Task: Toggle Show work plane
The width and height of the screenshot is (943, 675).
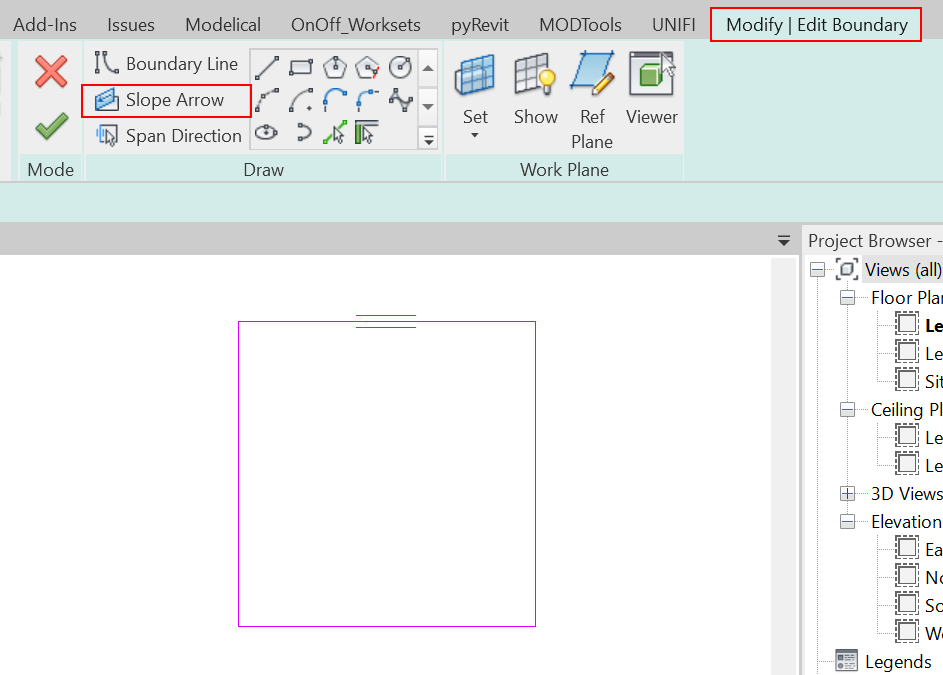Action: [x=535, y=89]
